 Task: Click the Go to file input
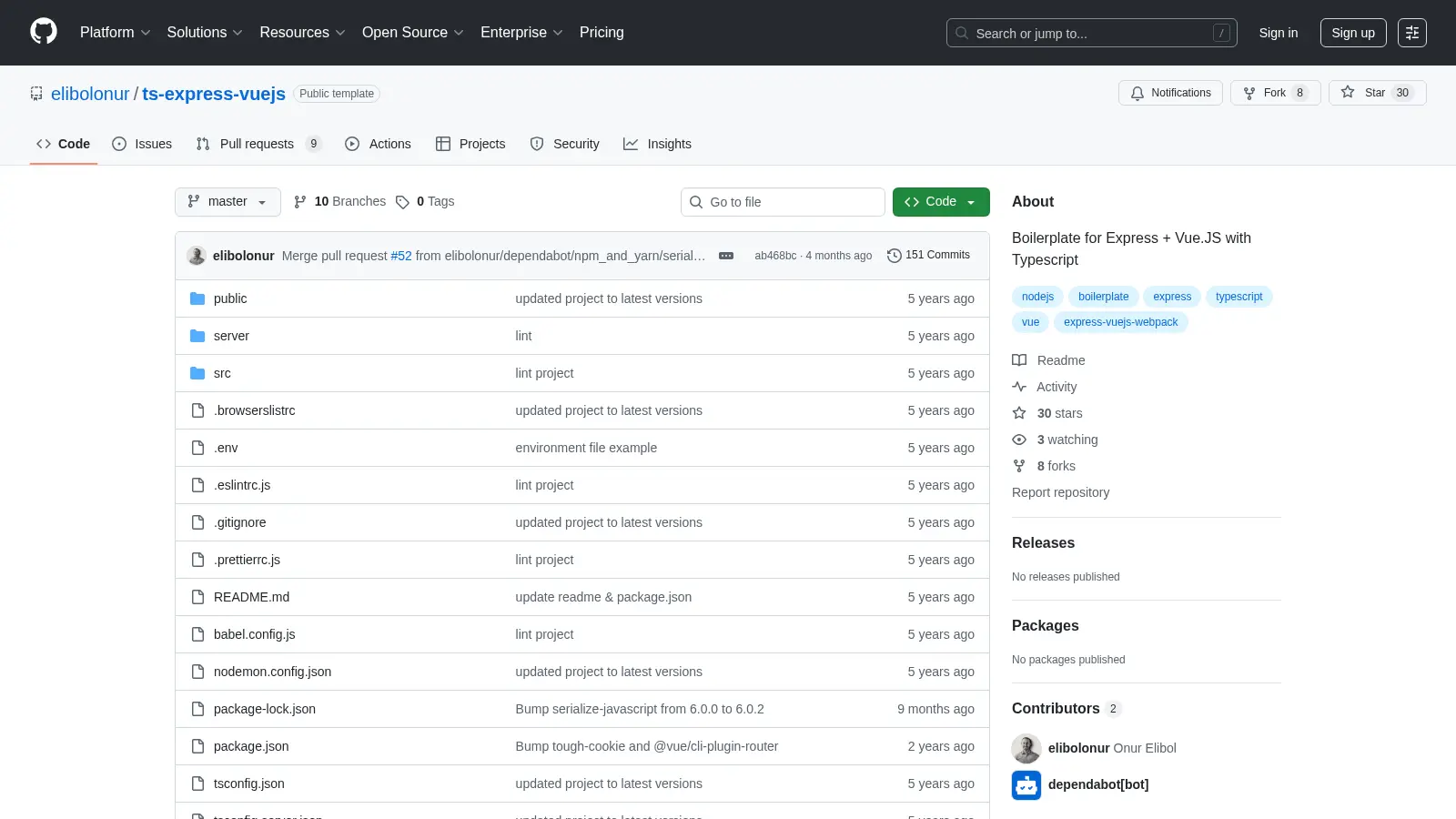783,202
